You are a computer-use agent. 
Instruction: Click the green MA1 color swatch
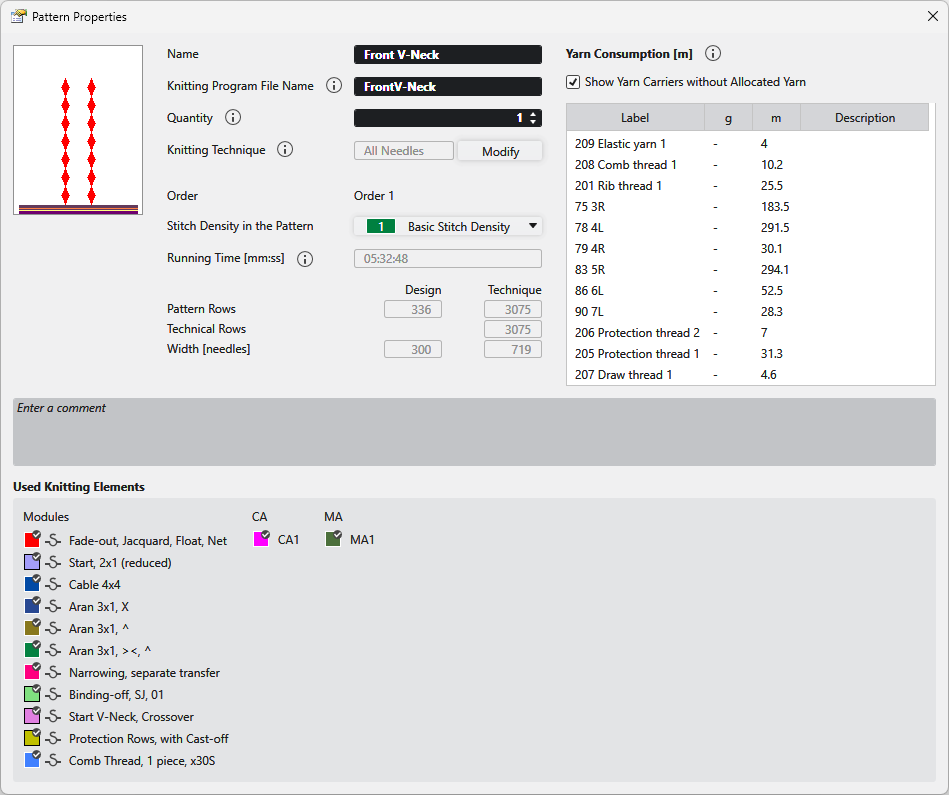[334, 539]
